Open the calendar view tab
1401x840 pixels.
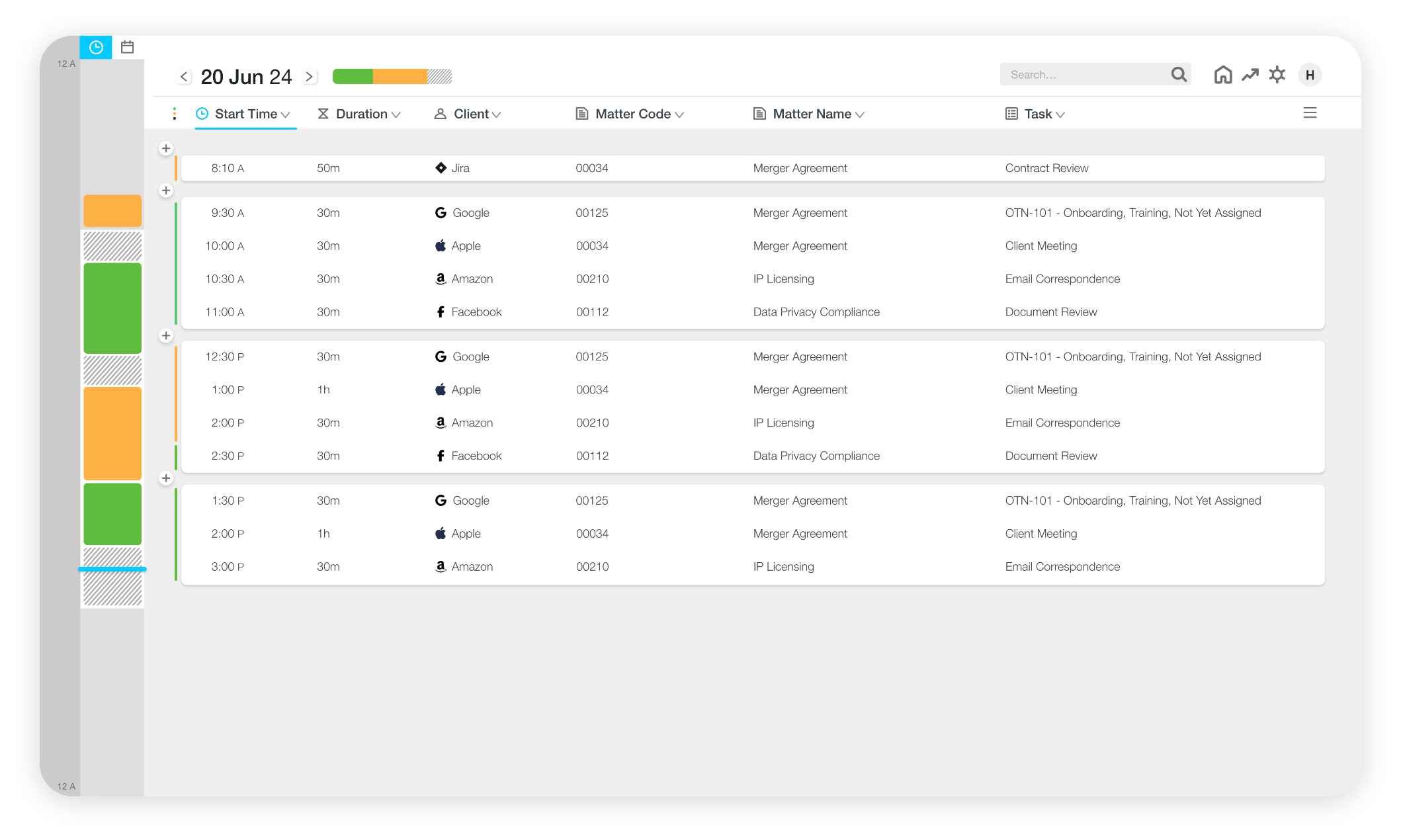tap(128, 48)
